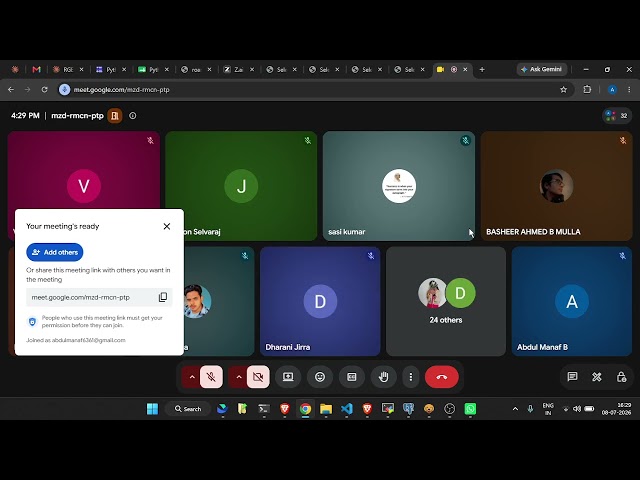640x480 pixels.
Task: Select the meet.google.com/mzd-rmcn-ptp link text
Action: point(81,298)
